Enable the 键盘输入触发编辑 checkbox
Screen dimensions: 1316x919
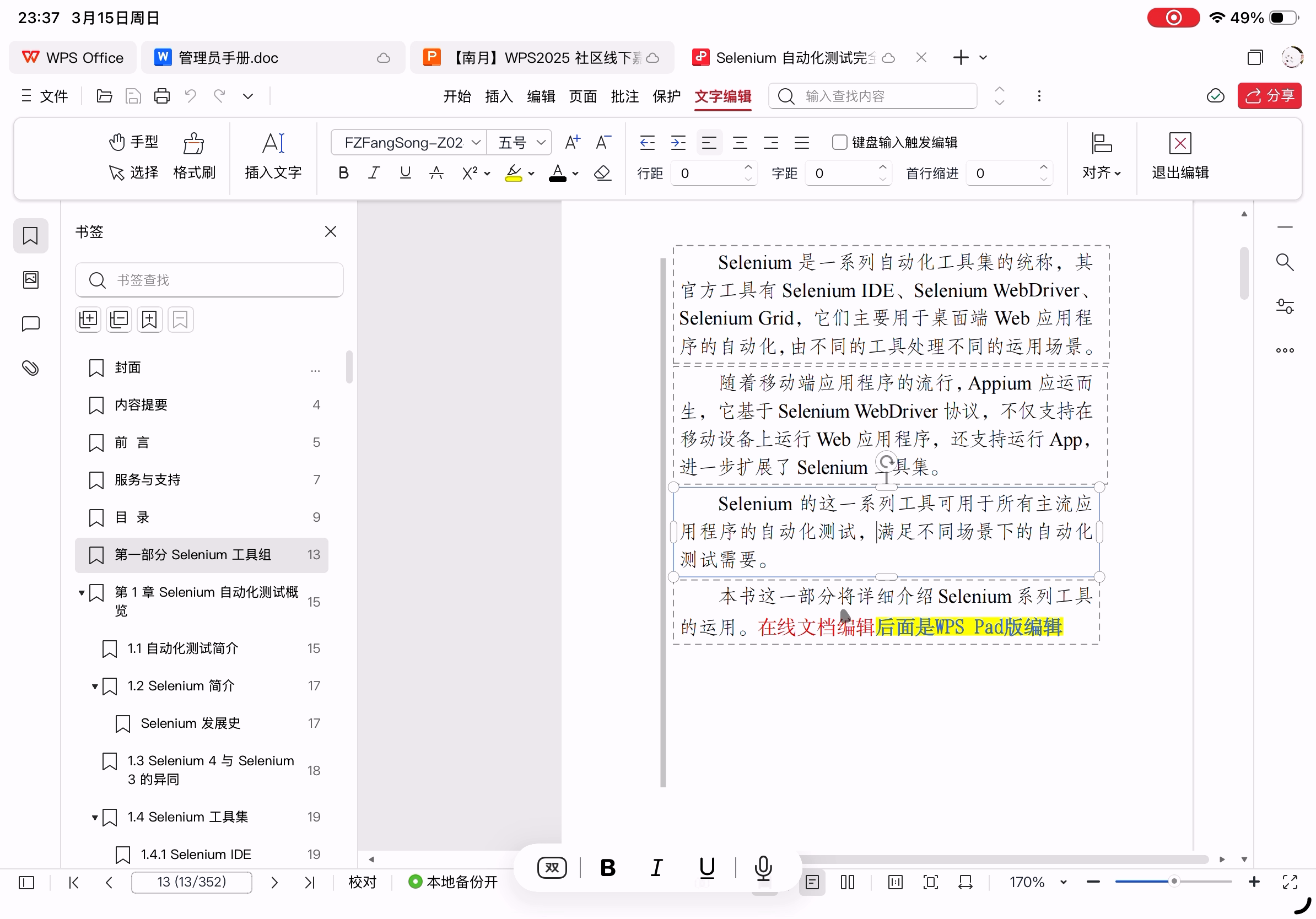point(839,142)
